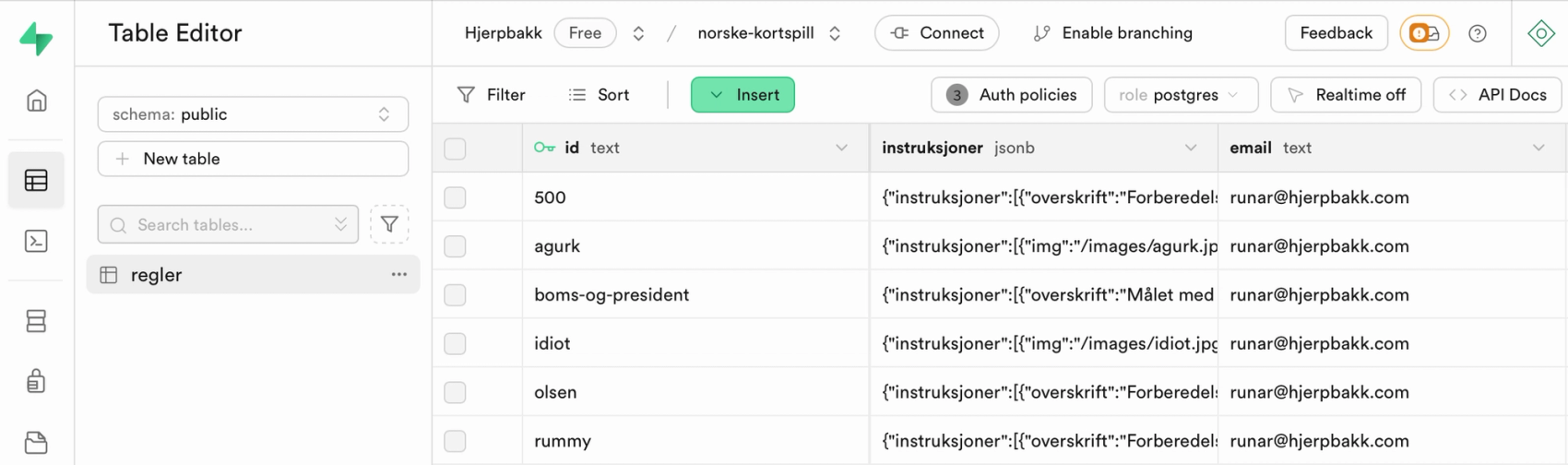Open the regler table options menu
The height and width of the screenshot is (465, 1568).
[x=398, y=275]
